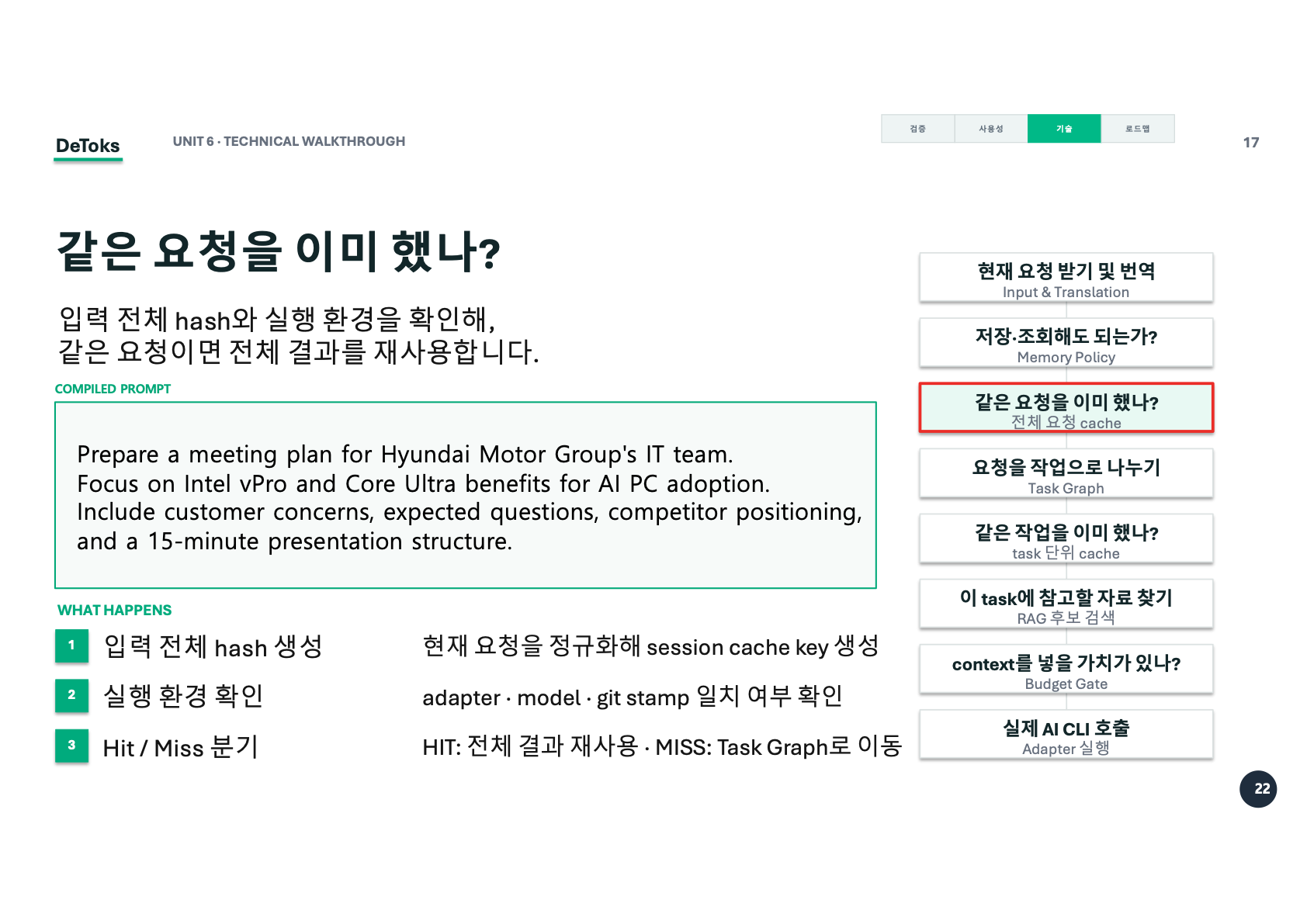Open the Task Graph step box
Viewport: 1307px width, 924px height.
[x=1066, y=474]
